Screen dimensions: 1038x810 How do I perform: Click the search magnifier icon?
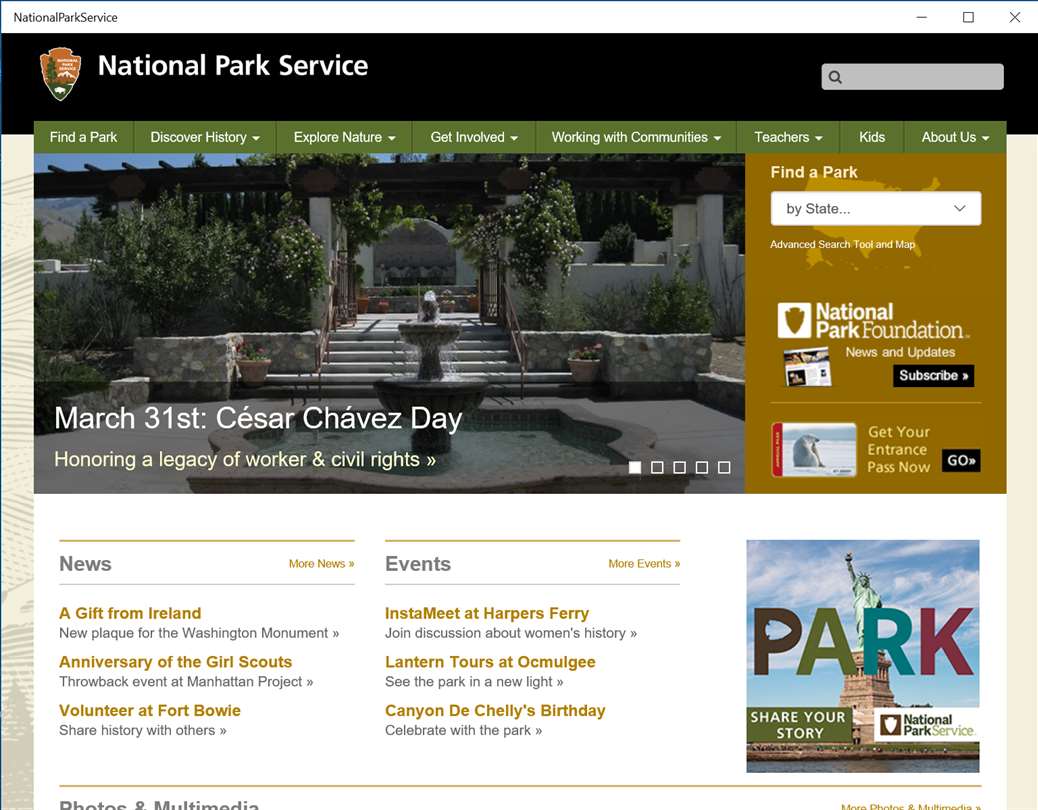[x=835, y=77]
